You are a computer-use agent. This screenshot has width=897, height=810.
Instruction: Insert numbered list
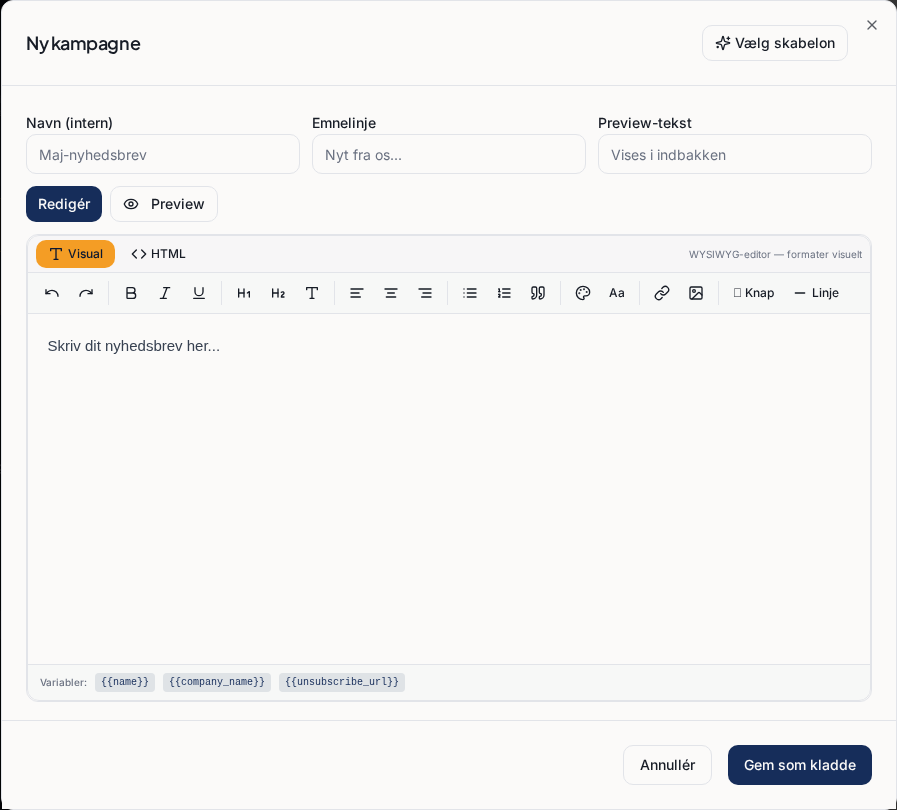(504, 293)
